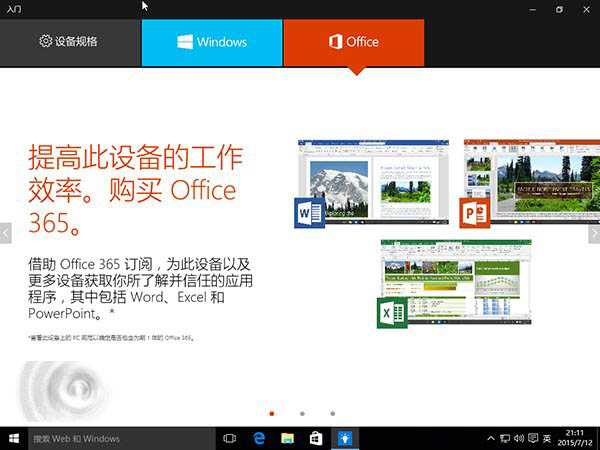Switch to the Windows tab
600x450 pixels.
(x=212, y=43)
